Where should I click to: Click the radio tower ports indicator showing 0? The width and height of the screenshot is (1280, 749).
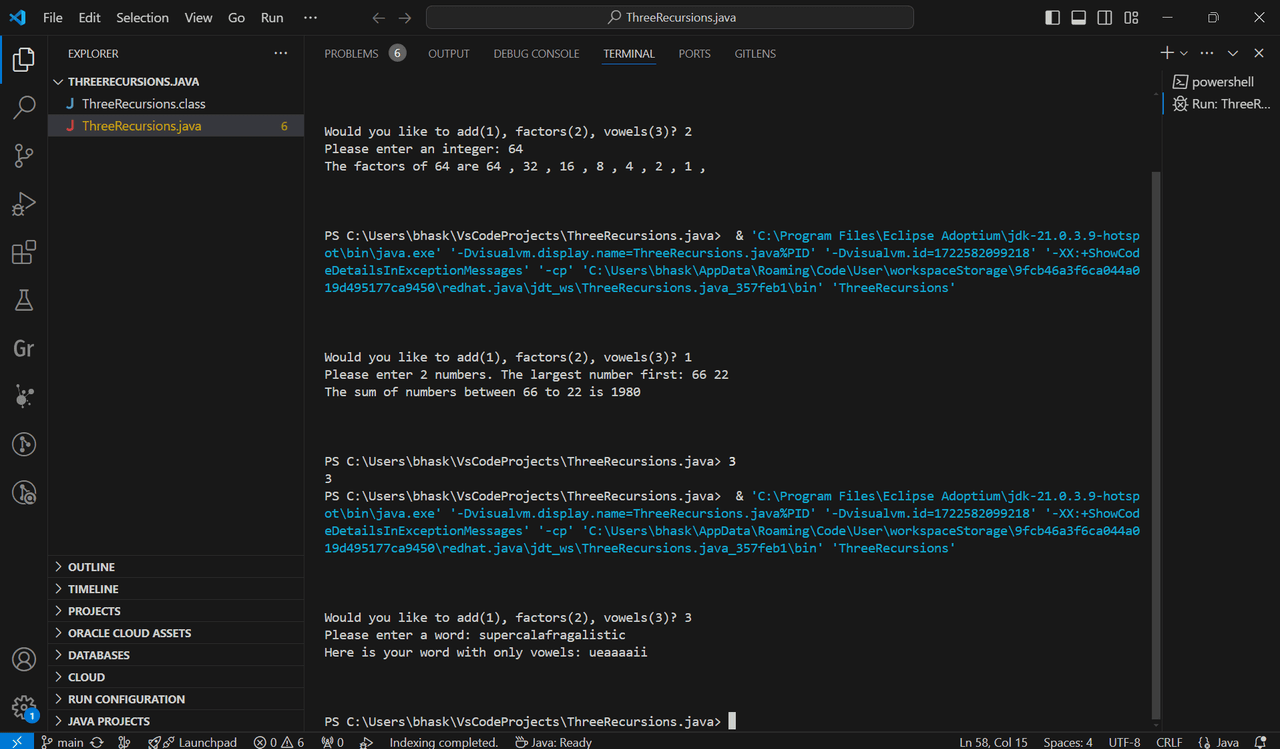tap(332, 742)
